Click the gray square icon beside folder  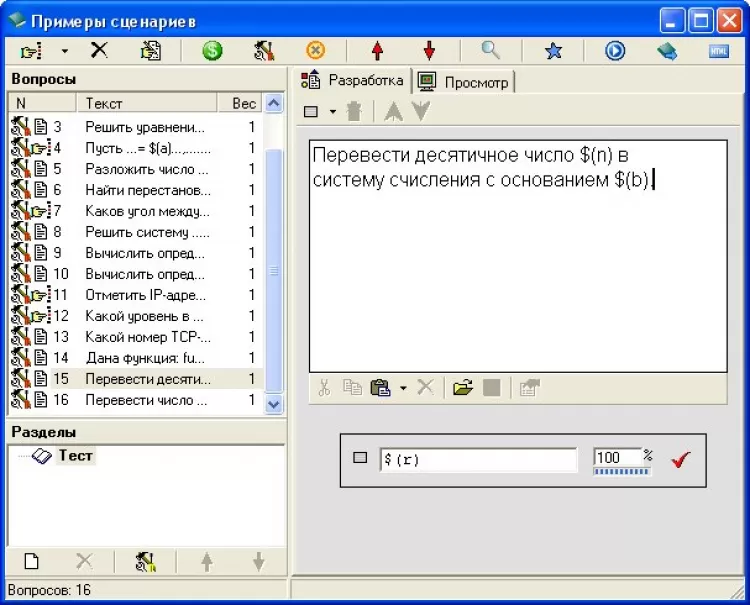click(492, 387)
